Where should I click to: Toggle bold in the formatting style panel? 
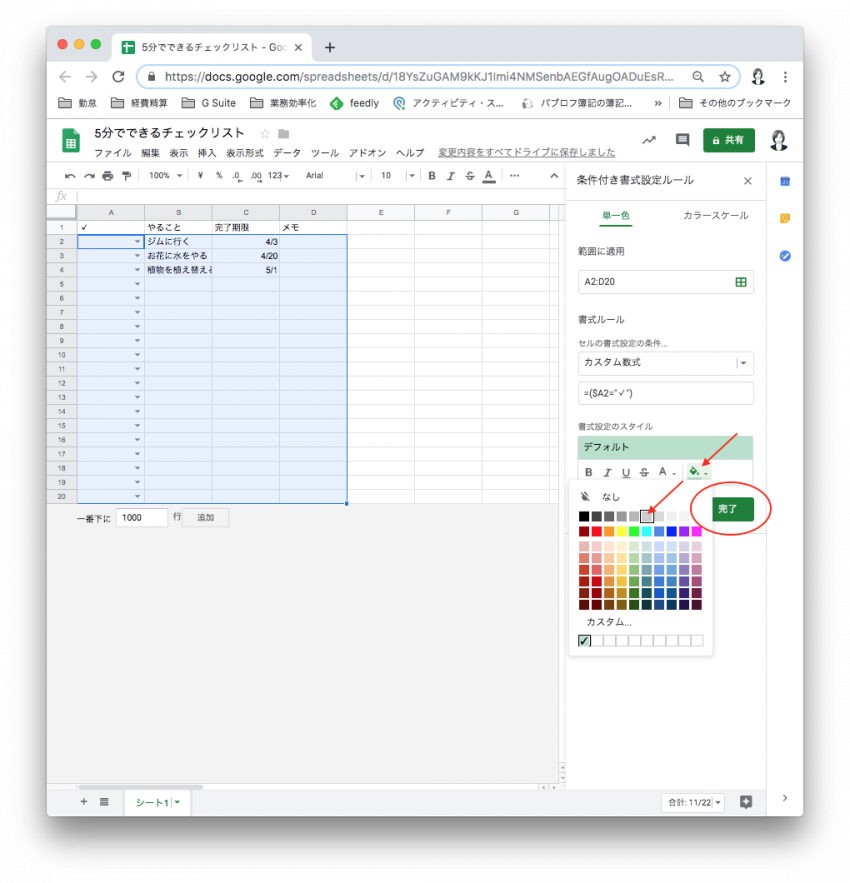[x=589, y=472]
